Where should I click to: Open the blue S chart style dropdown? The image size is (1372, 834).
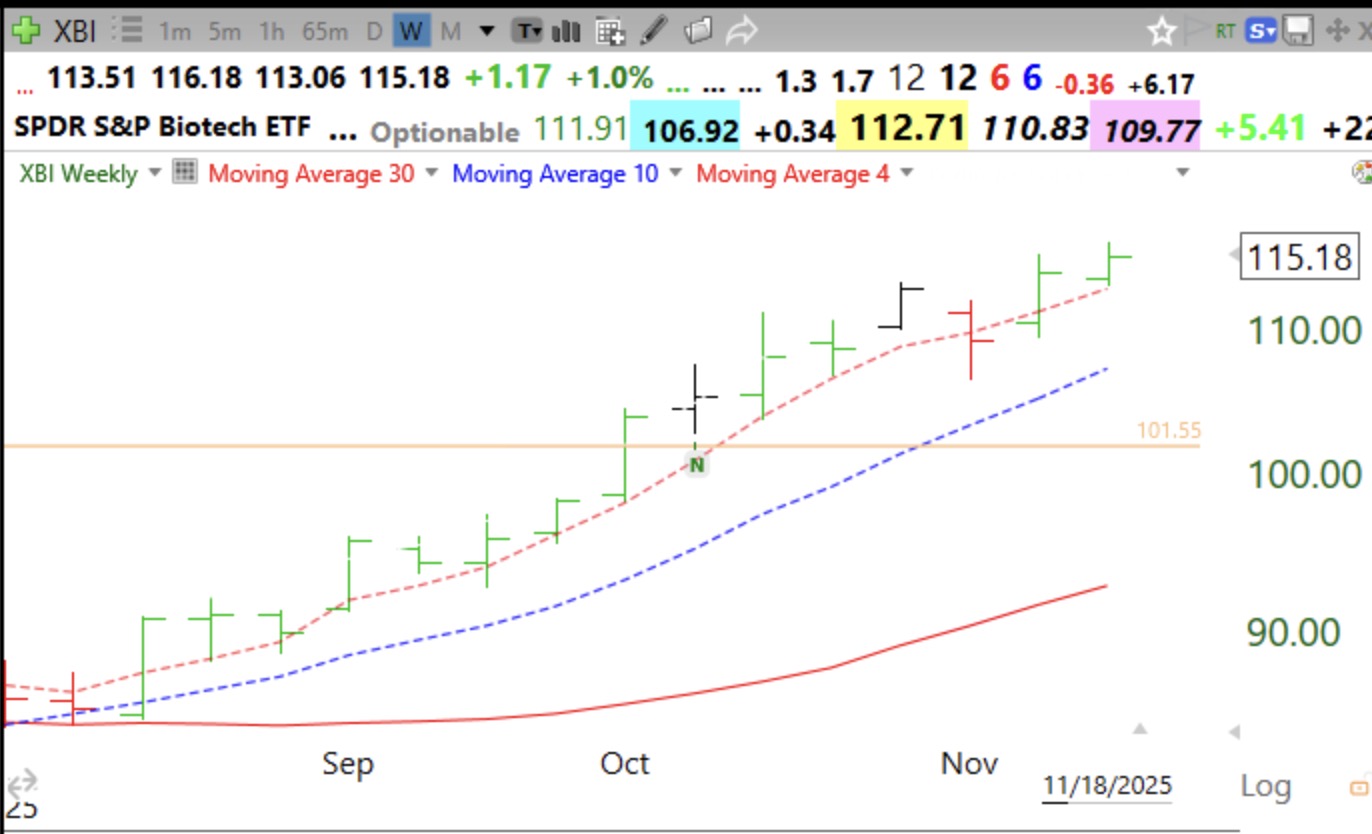click(1262, 30)
